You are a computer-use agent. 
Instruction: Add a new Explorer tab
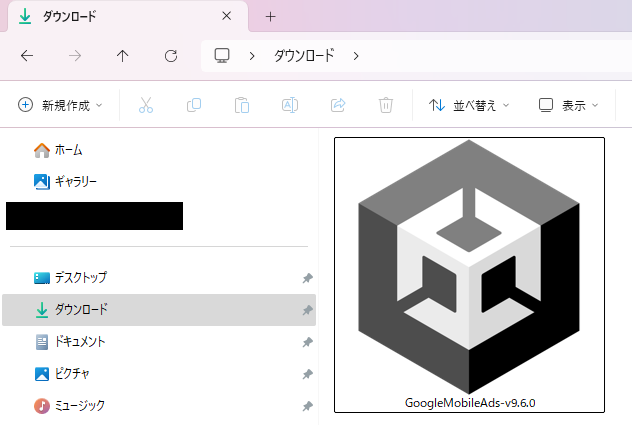point(270,17)
